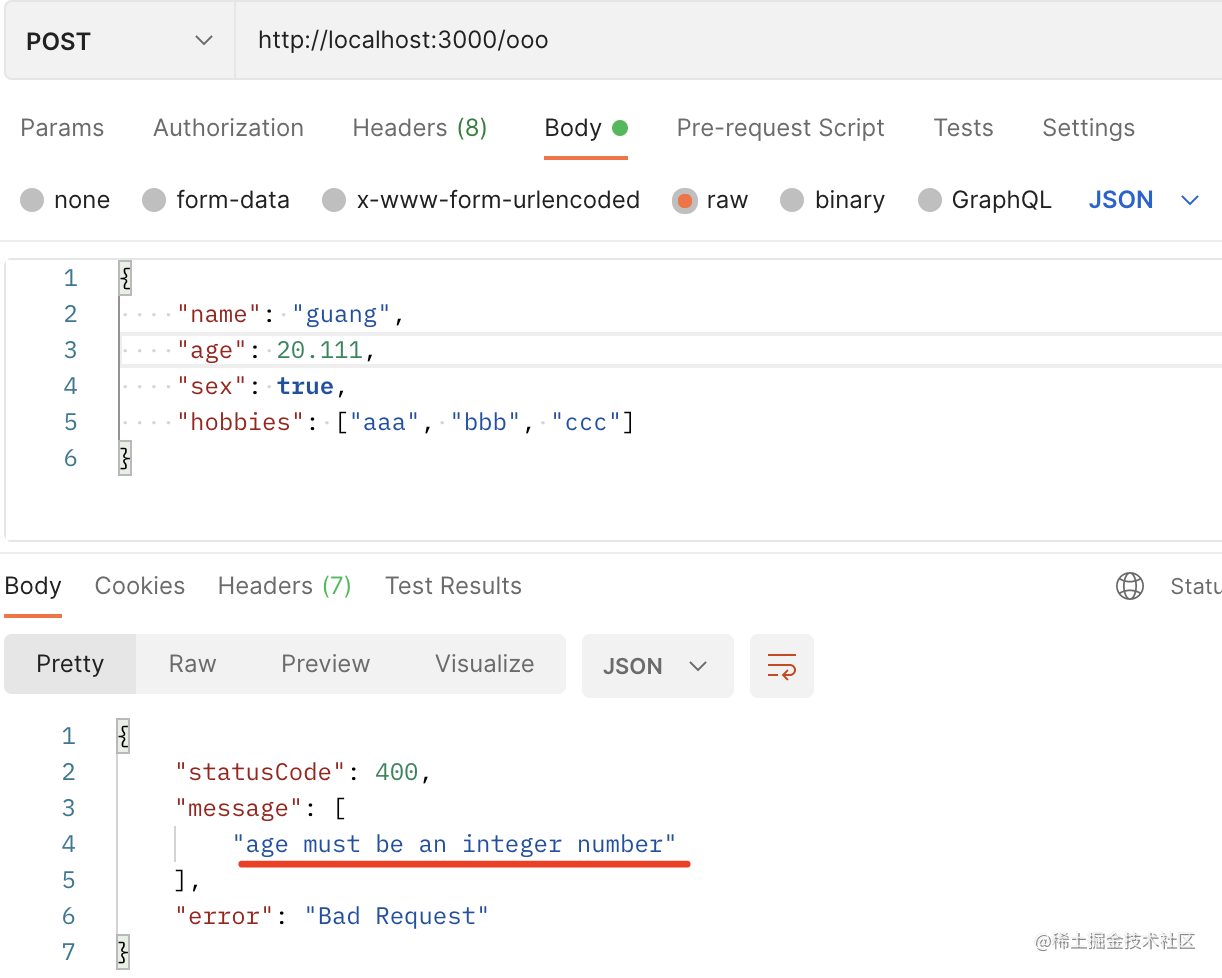Select the none body radio button

coord(32,200)
